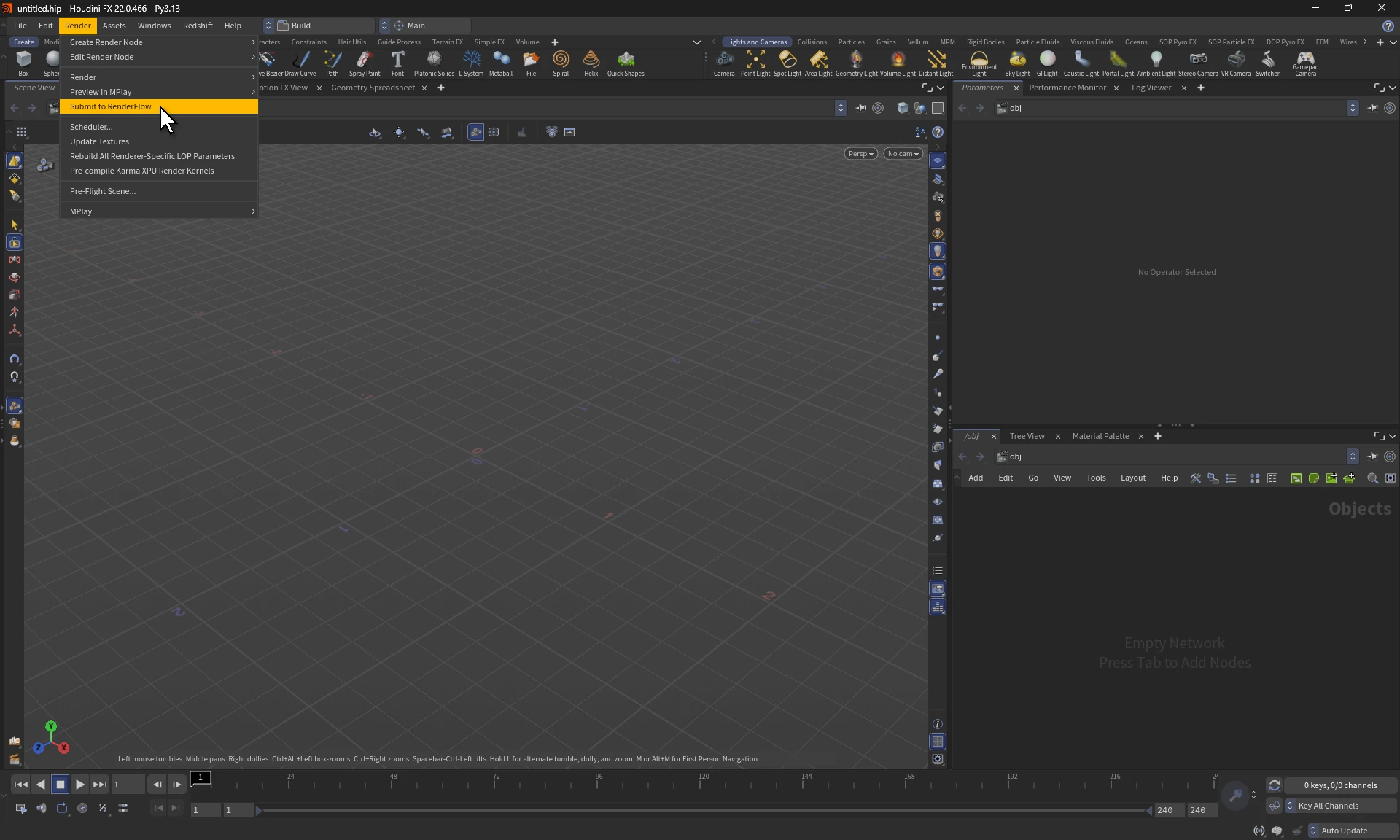Click the current frame marker at frame 1

tap(201, 778)
